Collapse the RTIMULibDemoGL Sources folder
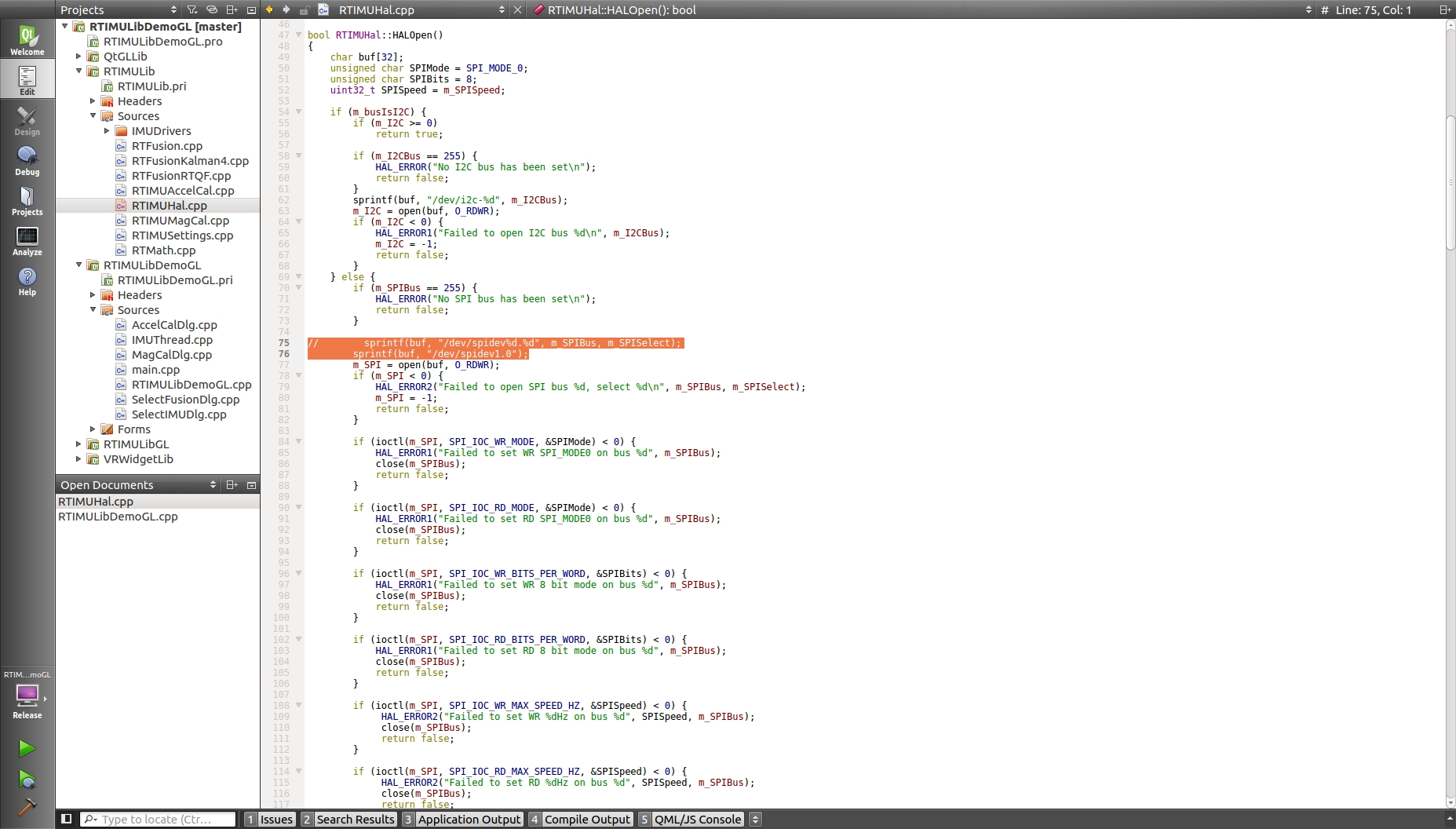The width and height of the screenshot is (1456, 829). [93, 310]
